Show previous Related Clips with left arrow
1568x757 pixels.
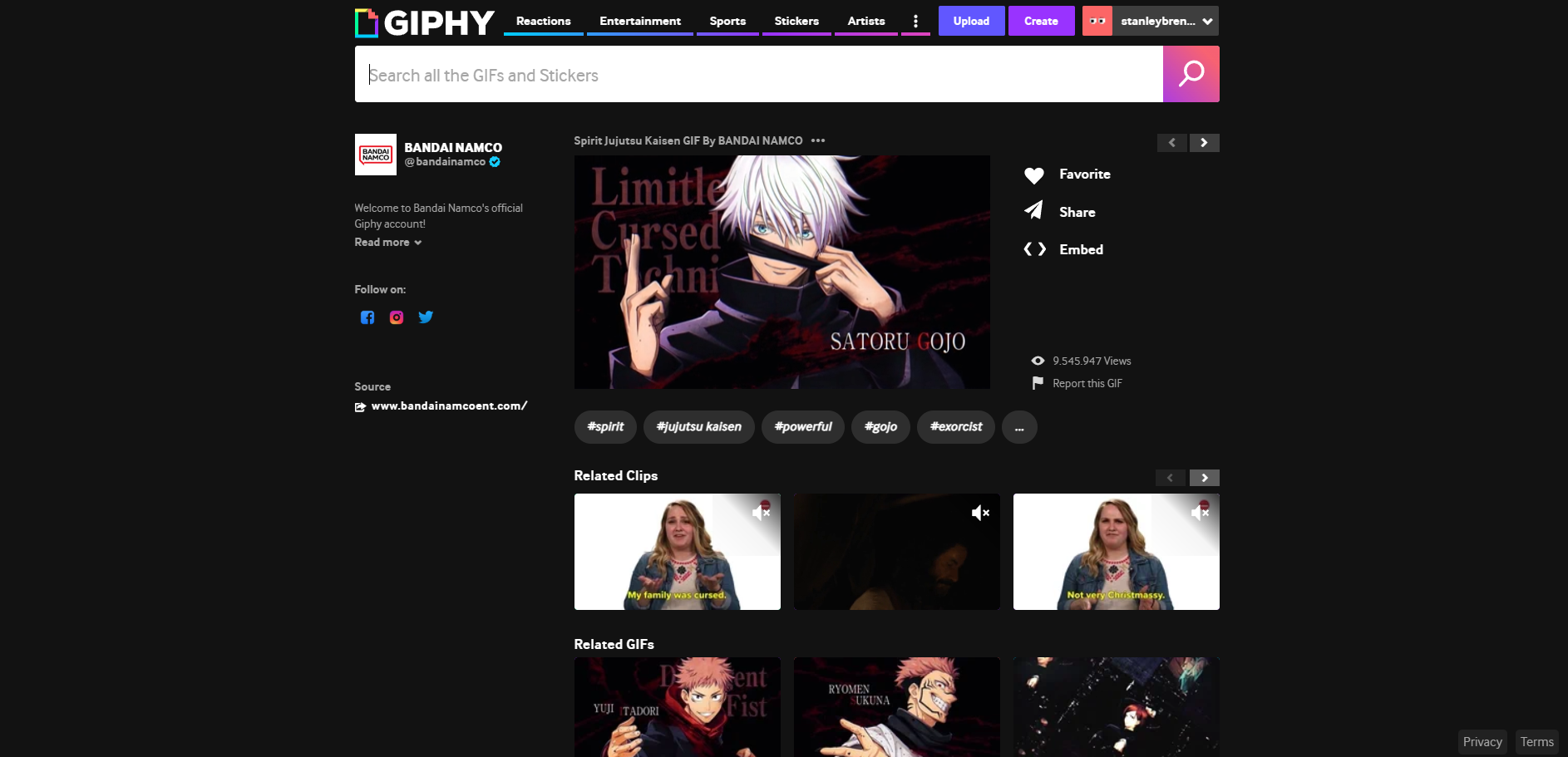tap(1171, 478)
